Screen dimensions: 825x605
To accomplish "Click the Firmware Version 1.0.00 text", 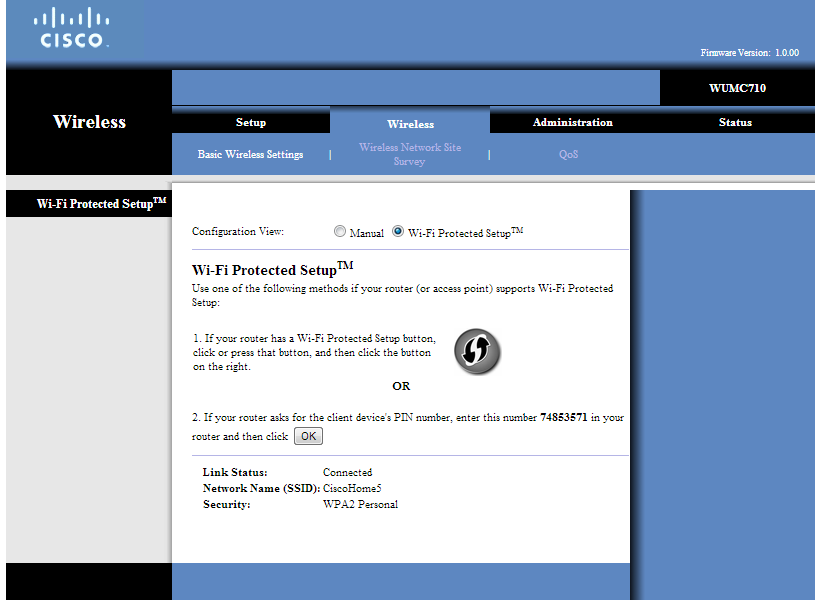I will point(749,53).
